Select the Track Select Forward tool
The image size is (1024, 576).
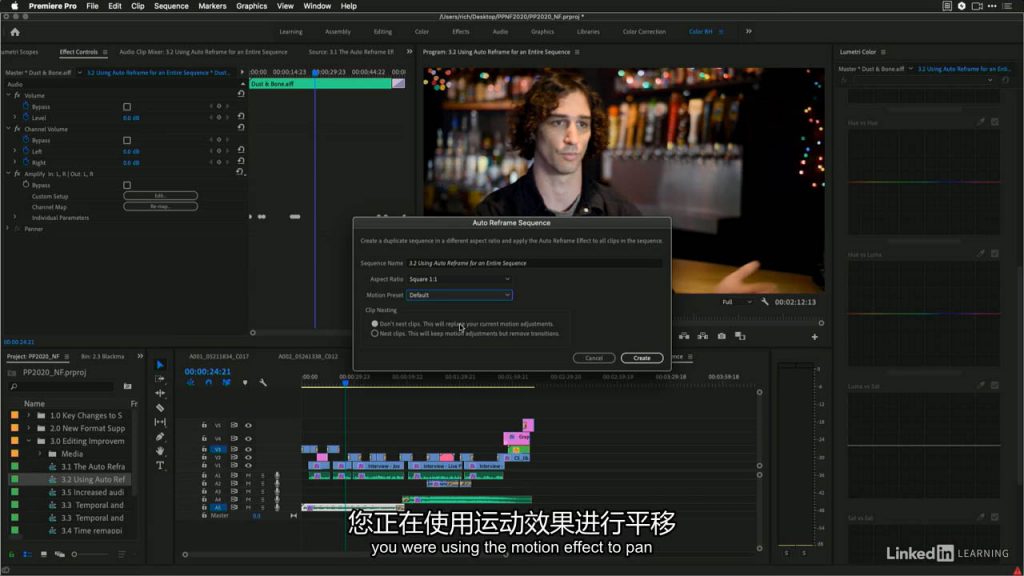click(160, 379)
